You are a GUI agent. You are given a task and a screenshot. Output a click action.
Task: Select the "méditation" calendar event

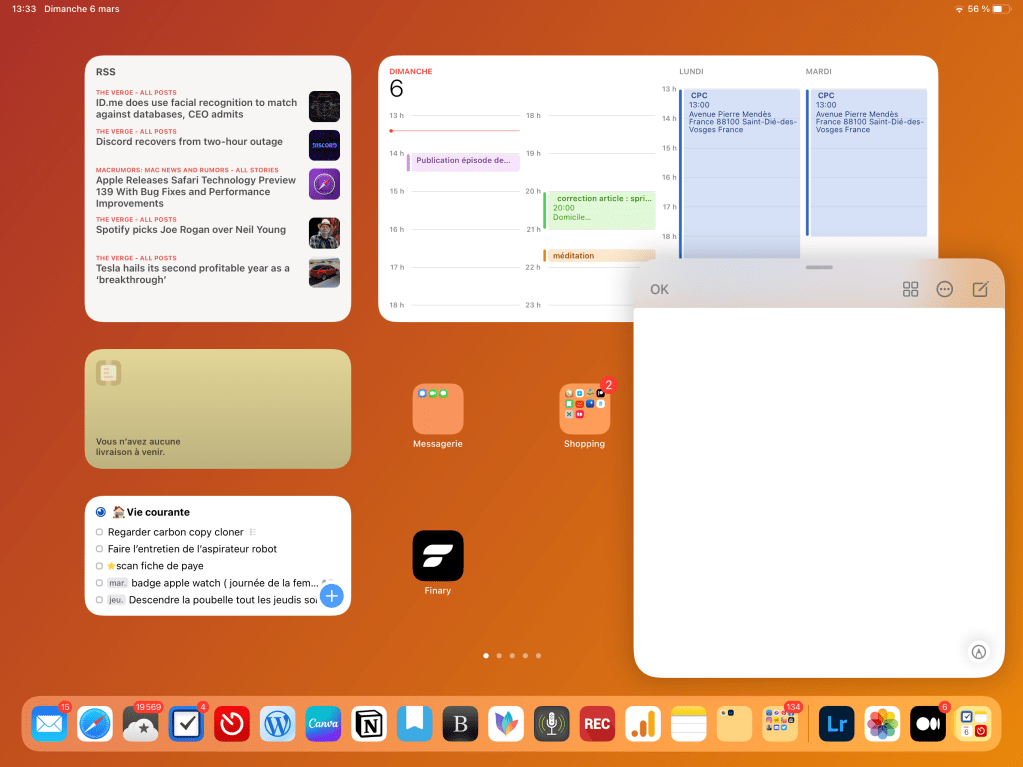[599, 256]
